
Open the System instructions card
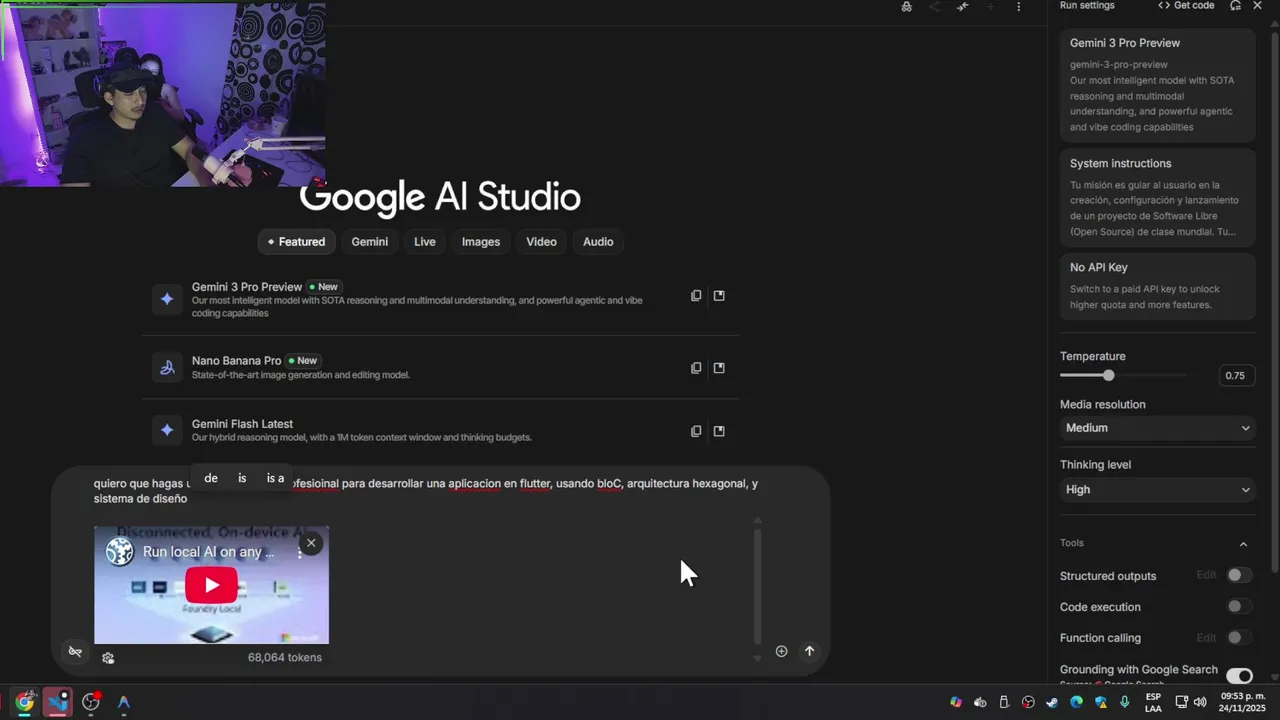[x=1157, y=198]
